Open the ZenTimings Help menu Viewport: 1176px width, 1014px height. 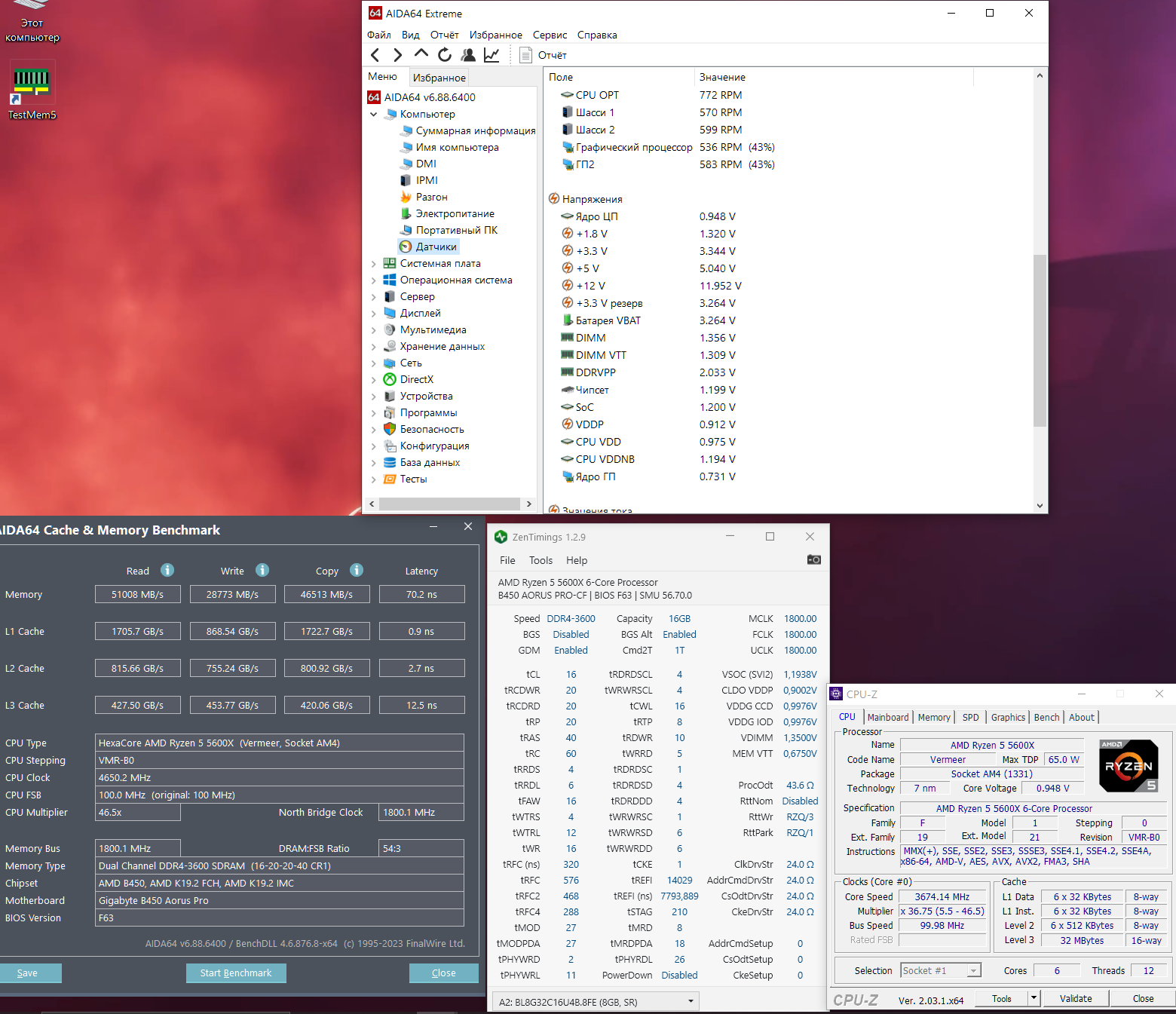click(577, 560)
